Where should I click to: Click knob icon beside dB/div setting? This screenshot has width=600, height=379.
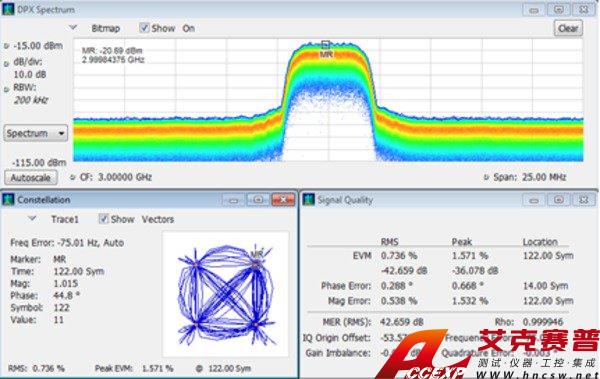7,64
